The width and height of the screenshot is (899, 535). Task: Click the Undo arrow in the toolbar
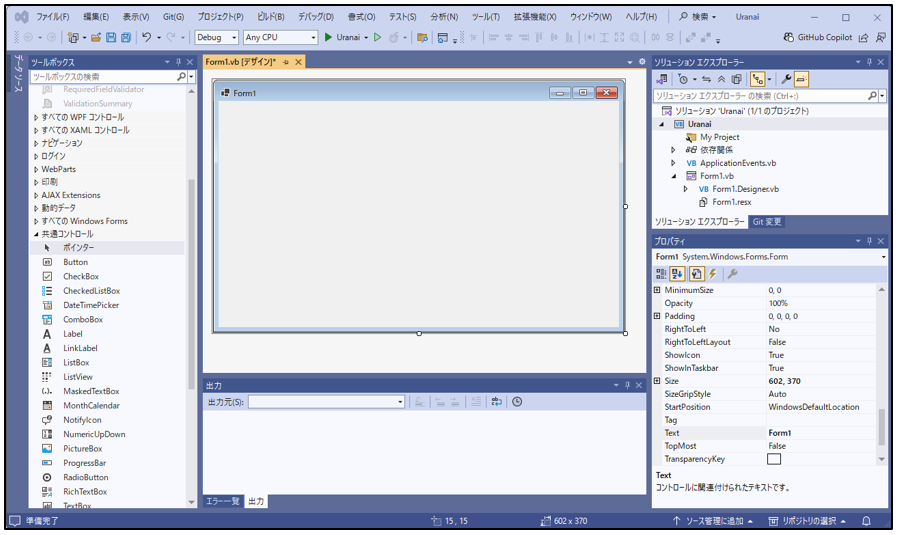coord(146,37)
